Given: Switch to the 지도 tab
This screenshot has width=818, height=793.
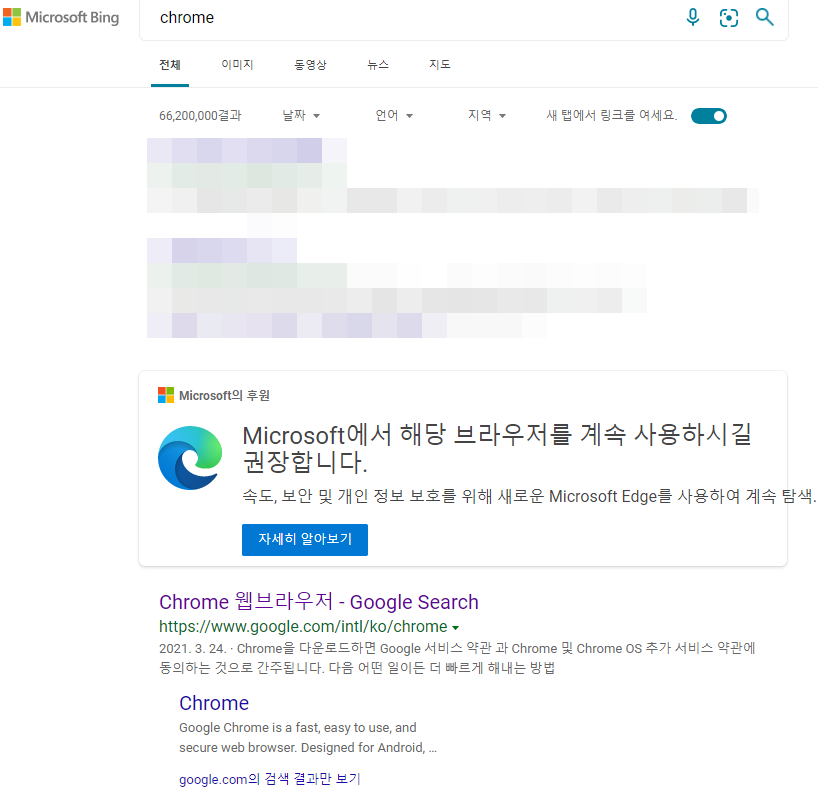Looking at the screenshot, I should (x=440, y=65).
